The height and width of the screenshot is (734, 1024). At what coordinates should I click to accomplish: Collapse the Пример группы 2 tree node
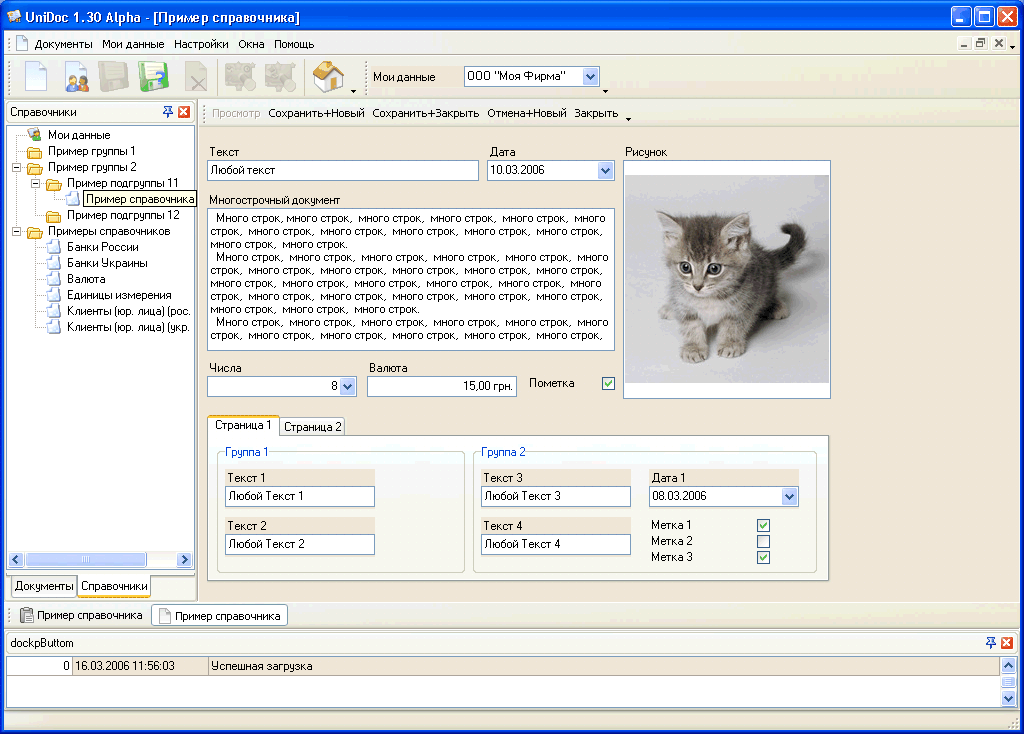tap(17, 167)
